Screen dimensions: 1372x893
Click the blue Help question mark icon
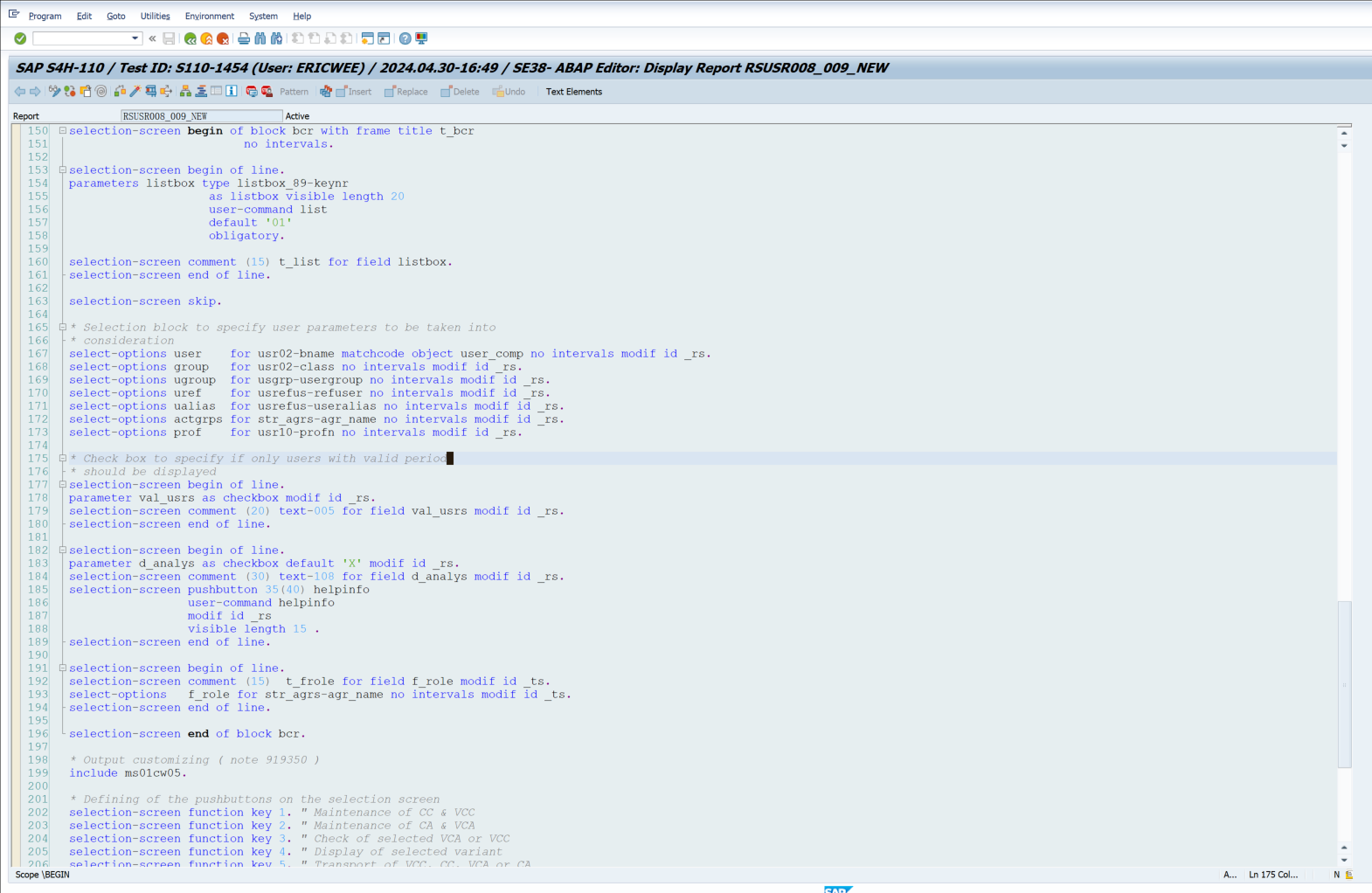tap(405, 38)
